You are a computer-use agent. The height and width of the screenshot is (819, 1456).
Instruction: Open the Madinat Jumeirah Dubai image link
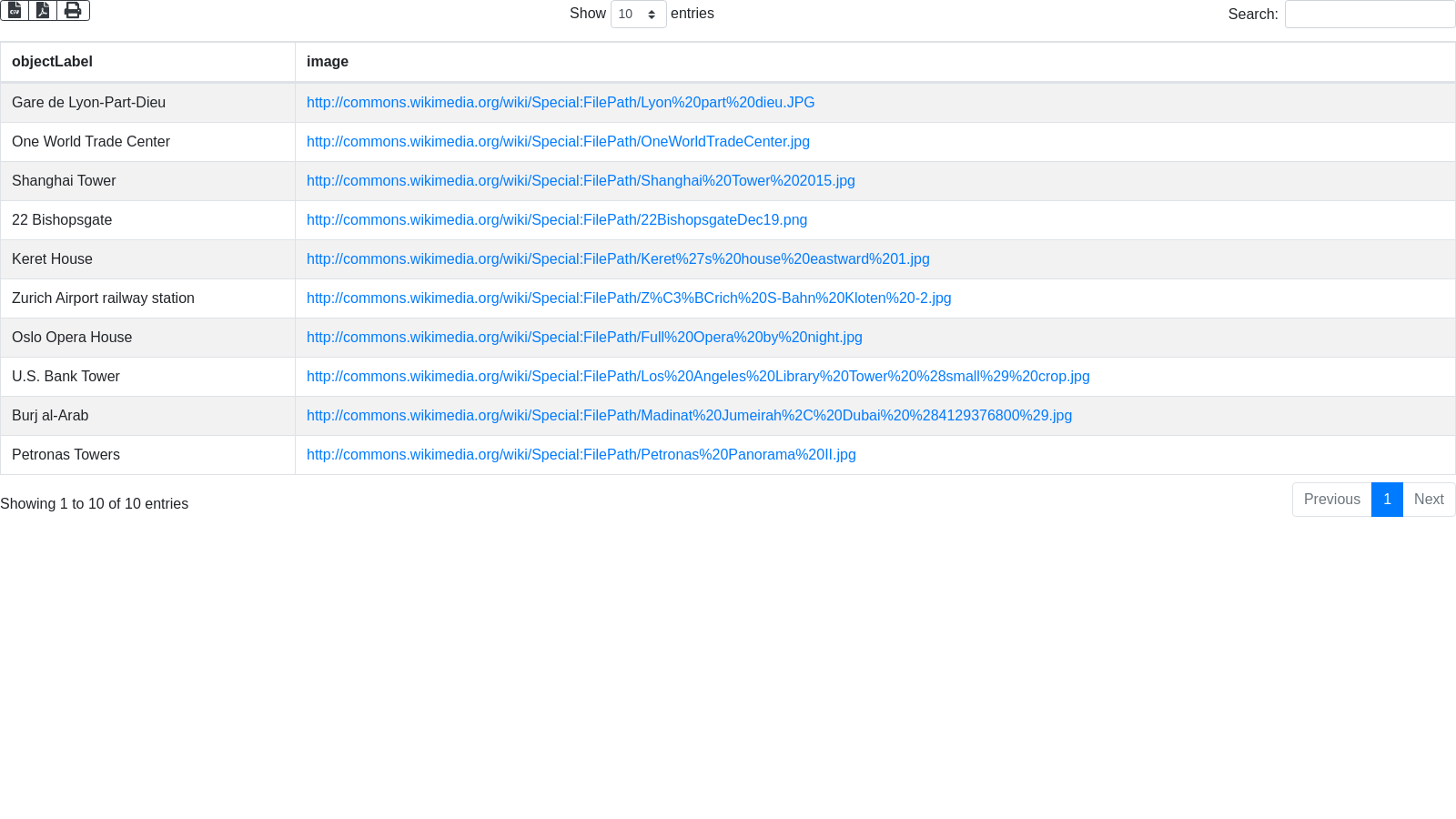pos(689,416)
